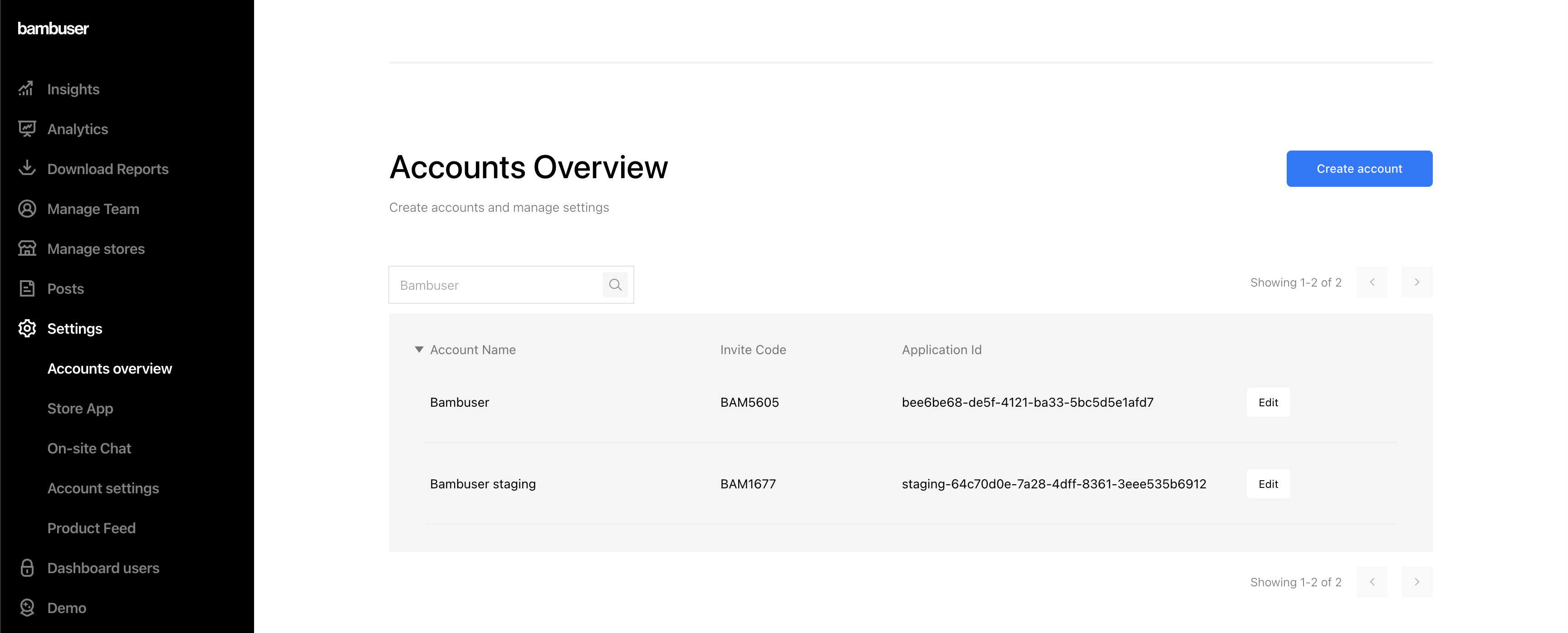Open the Store App settings

coord(80,409)
